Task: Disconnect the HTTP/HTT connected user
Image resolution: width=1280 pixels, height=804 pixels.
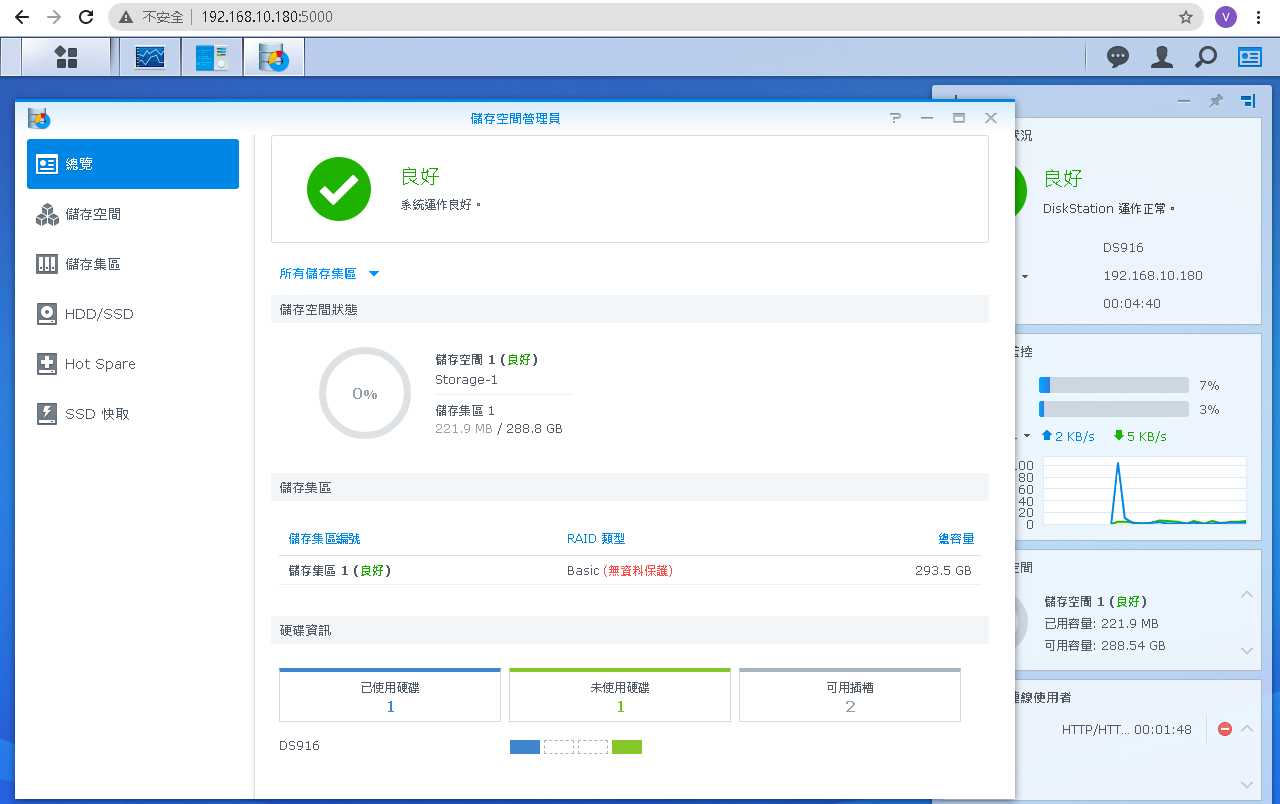Action: [x=1225, y=729]
